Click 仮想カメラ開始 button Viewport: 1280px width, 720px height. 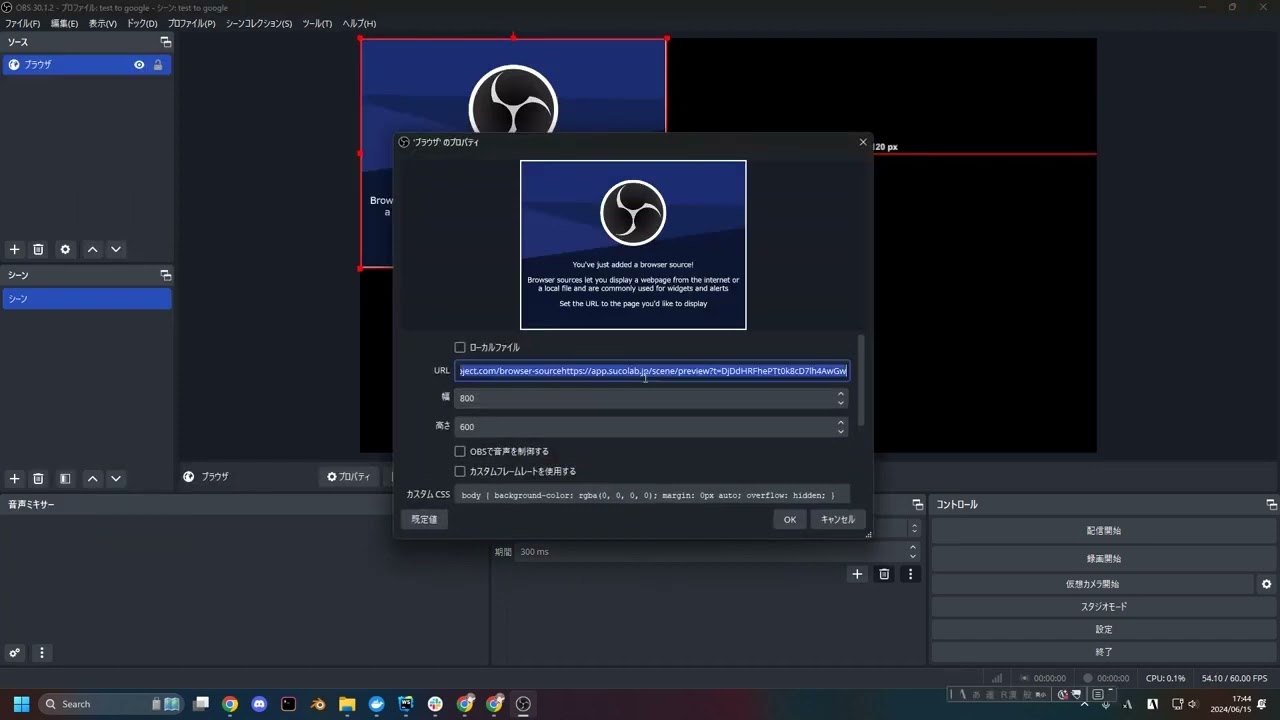click(x=1092, y=584)
